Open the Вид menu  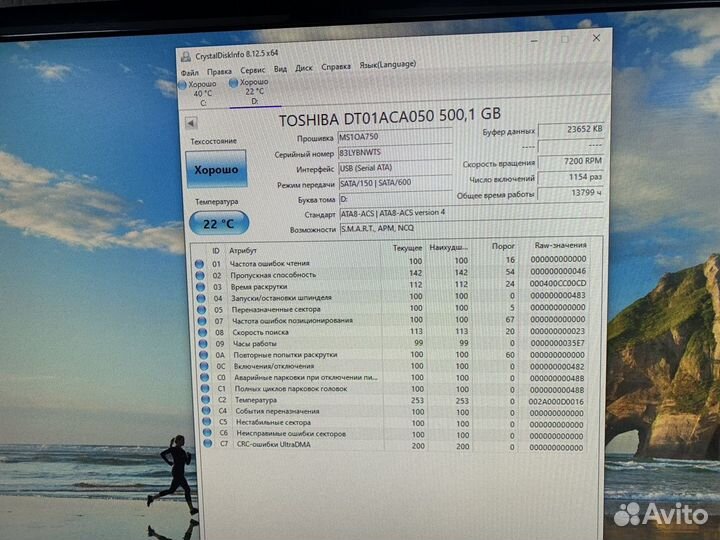pyautogui.click(x=280, y=69)
